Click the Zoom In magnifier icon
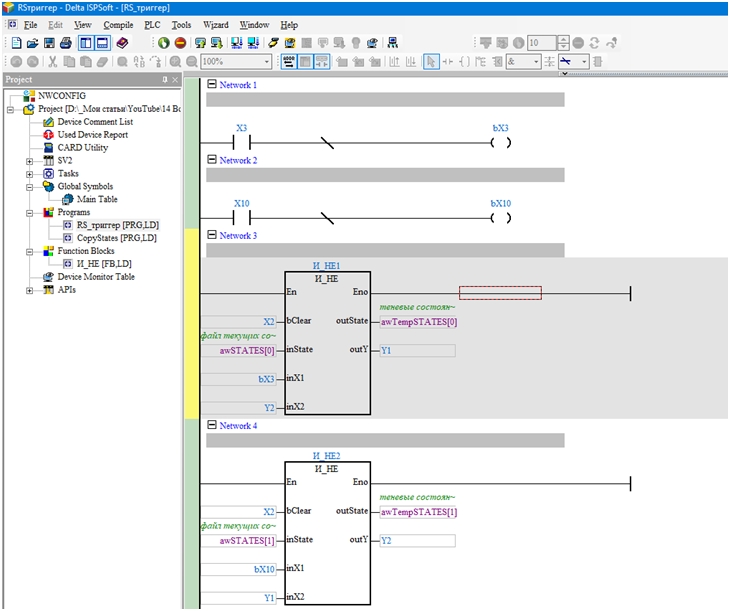730x611 pixels. point(176,61)
